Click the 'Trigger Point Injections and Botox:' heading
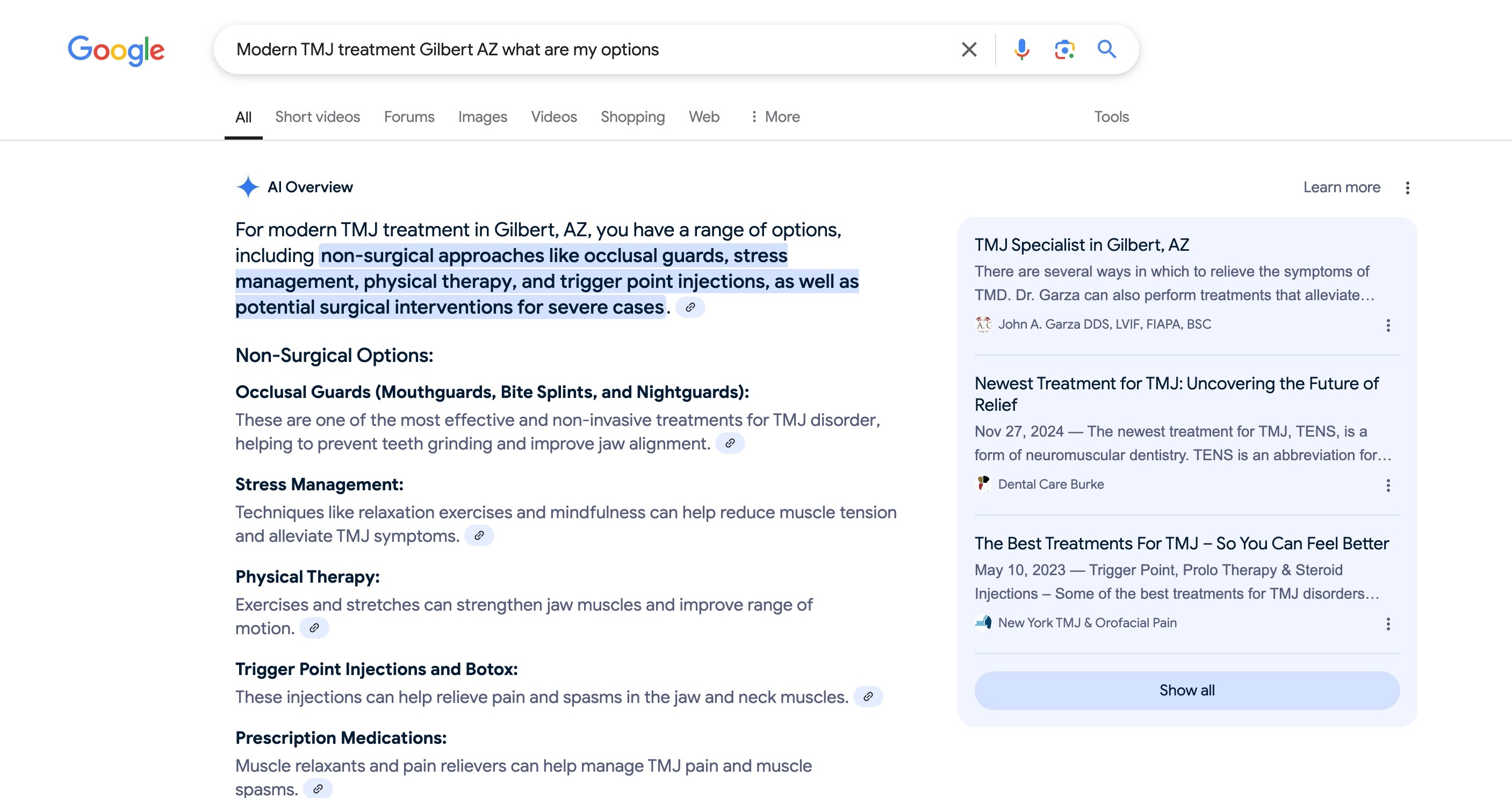 [x=376, y=669]
